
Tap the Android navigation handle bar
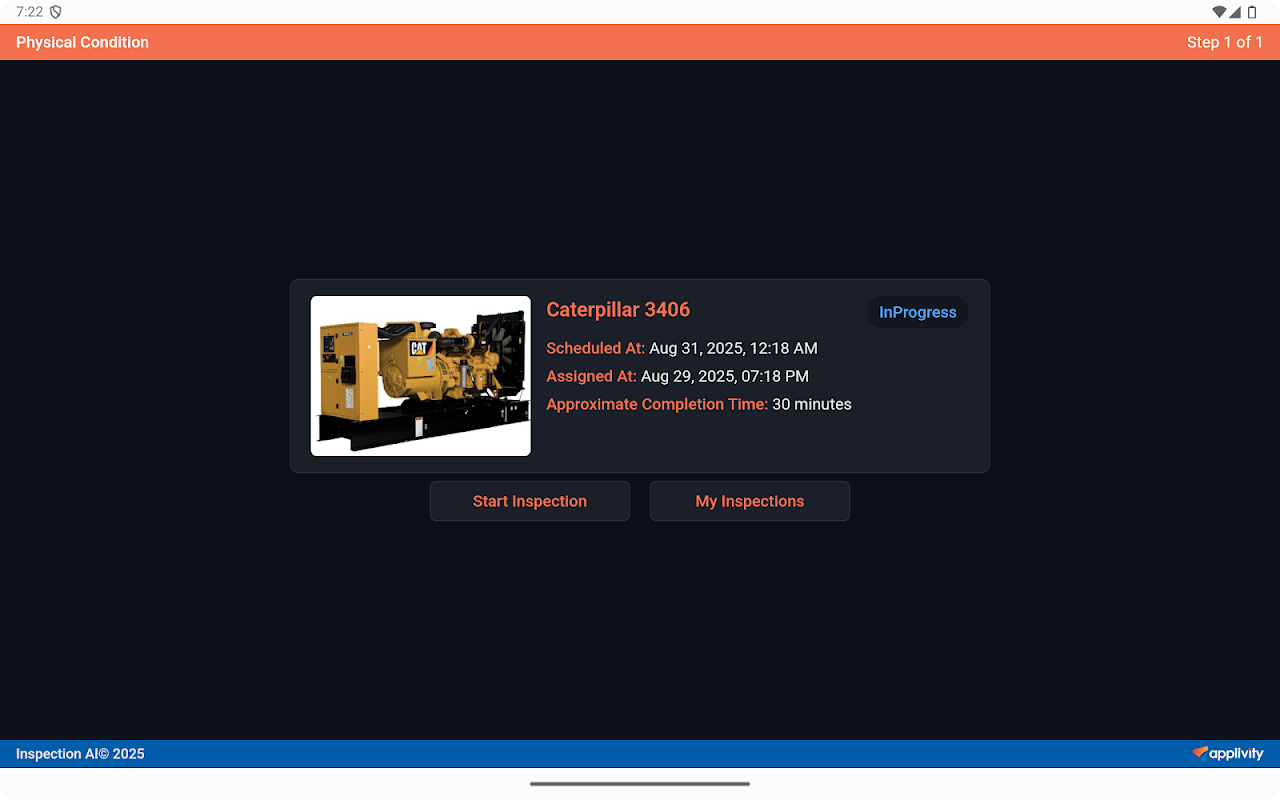640,784
